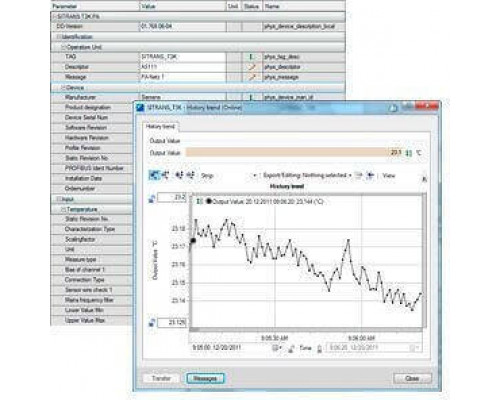Click the padlock icon right of Time label
Viewport: 500px width, 400px height.
pos(319,349)
